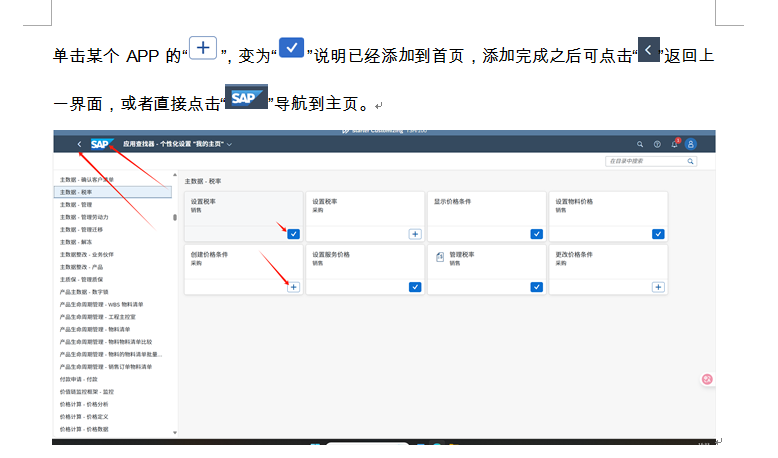Screen dimensions: 778x458
Task: Click the SAP logo in the header bar
Action: pyautogui.click(x=101, y=144)
